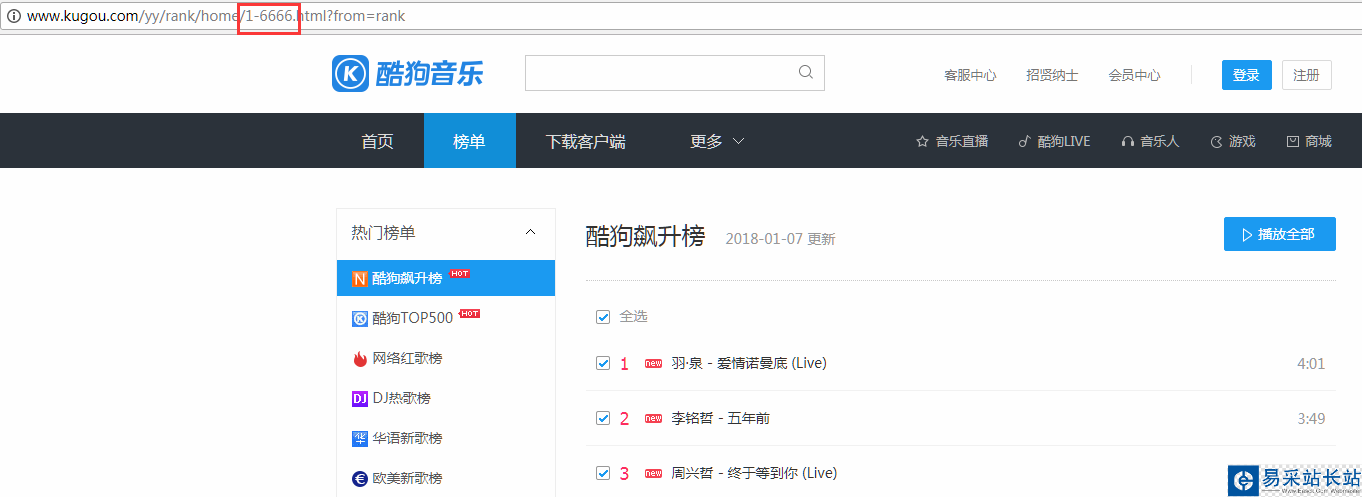Click the HOT badge beside 酷狗飙升榜

pyautogui.click(x=459, y=274)
